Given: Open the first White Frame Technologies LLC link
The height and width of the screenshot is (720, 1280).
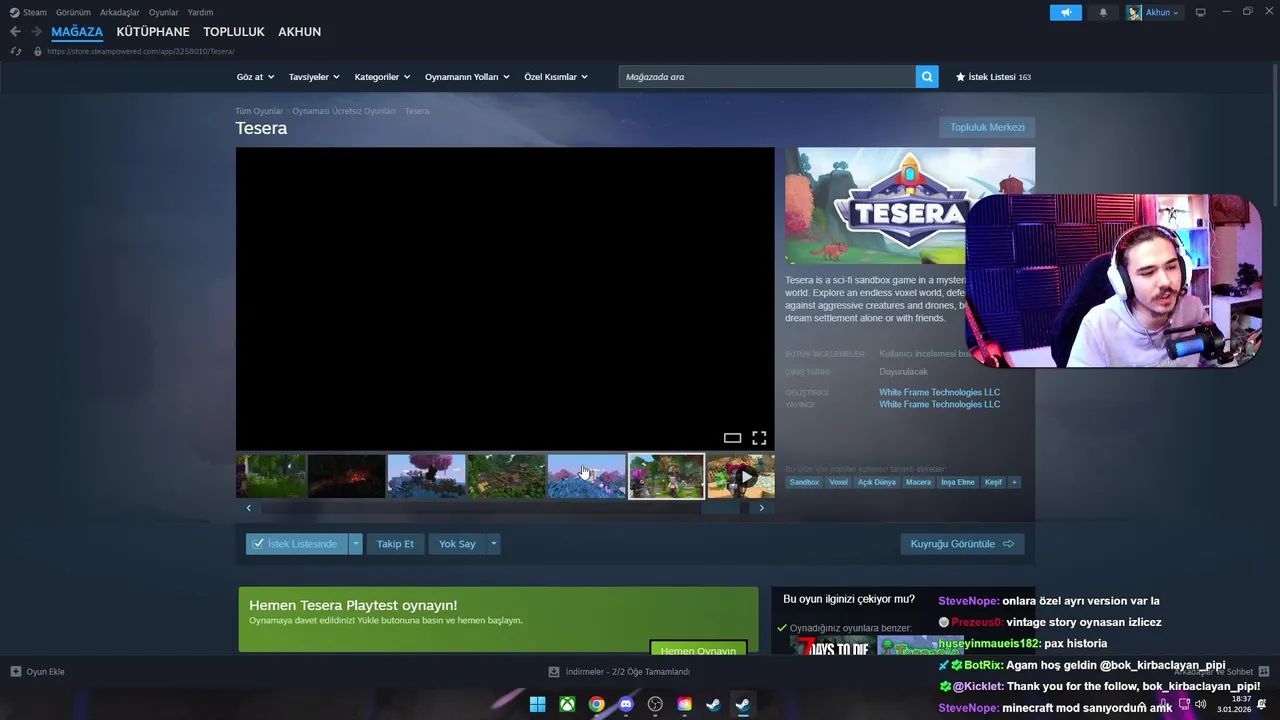Looking at the screenshot, I should (x=939, y=392).
